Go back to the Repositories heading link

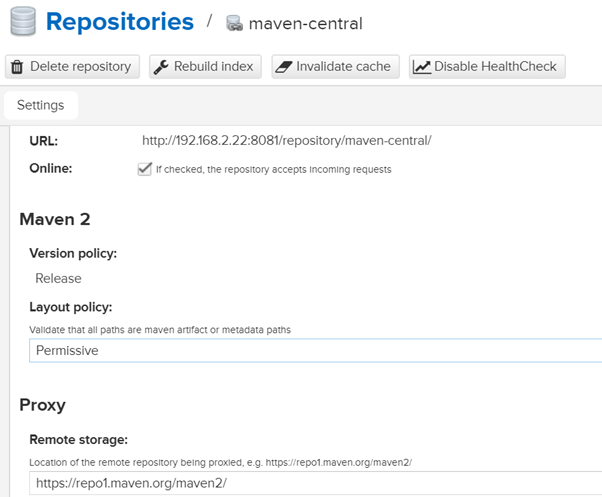click(x=120, y=21)
